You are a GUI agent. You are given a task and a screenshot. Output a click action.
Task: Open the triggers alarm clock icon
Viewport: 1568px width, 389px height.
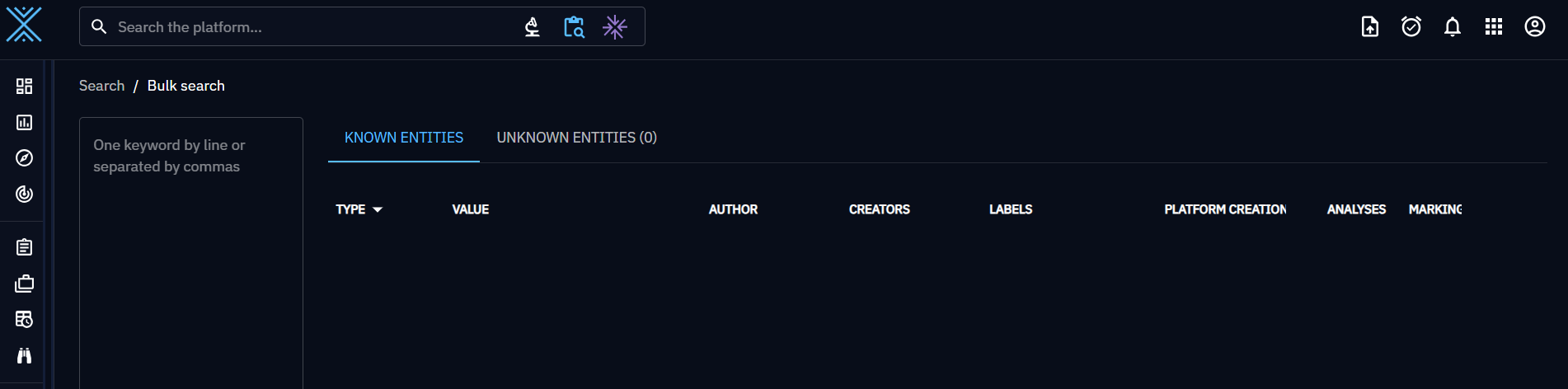[x=1411, y=27]
